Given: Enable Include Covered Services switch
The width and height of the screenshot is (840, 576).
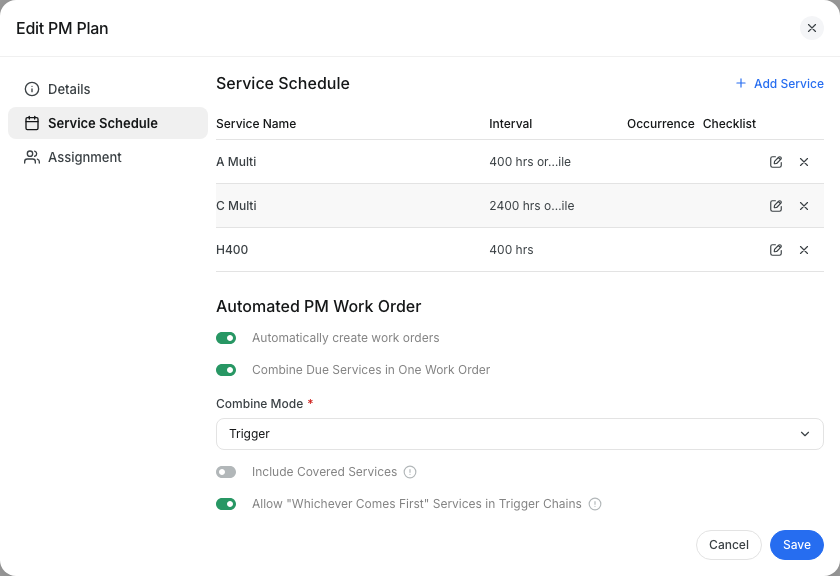Looking at the screenshot, I should [x=226, y=472].
